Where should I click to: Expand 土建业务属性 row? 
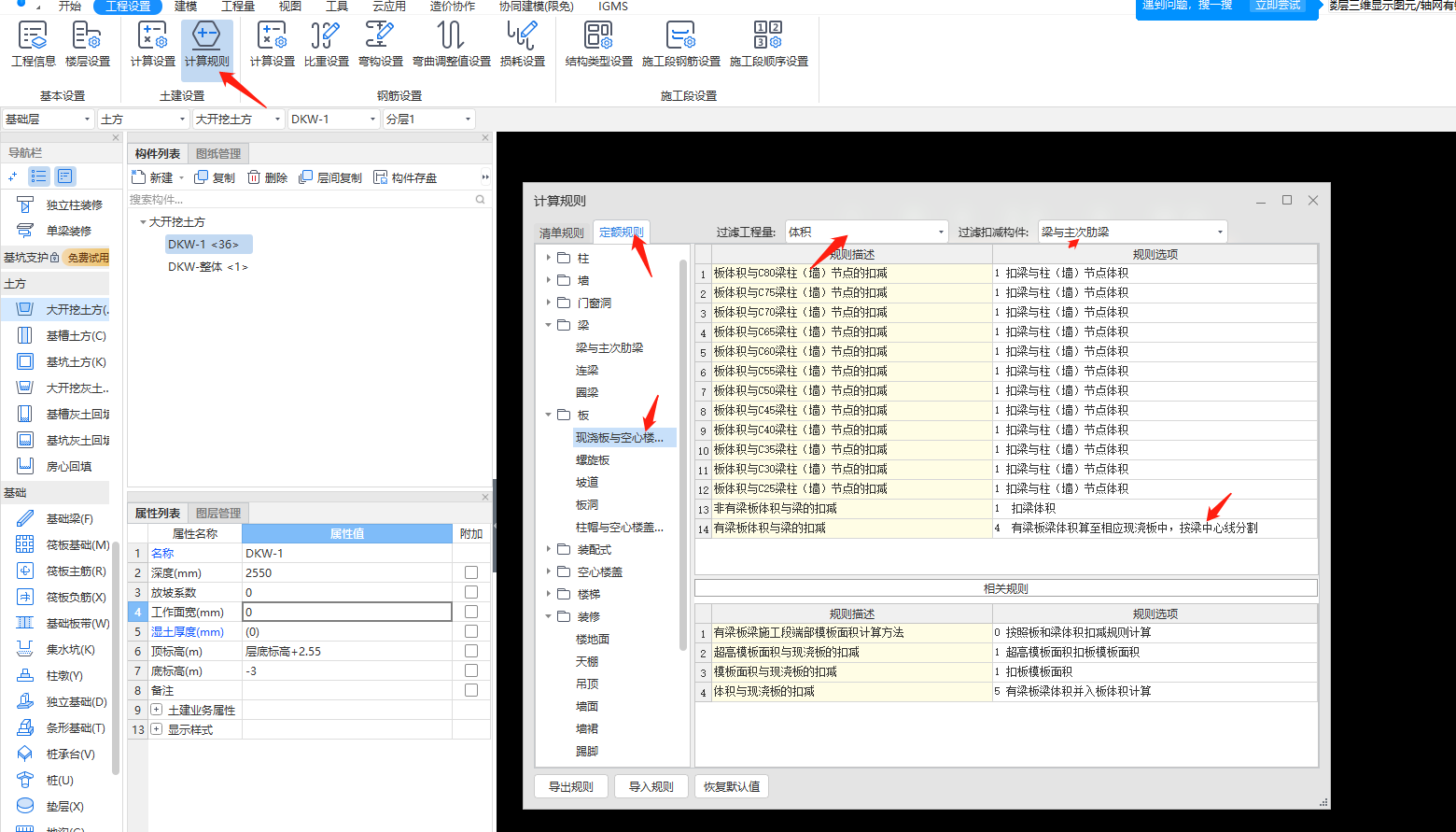point(156,710)
